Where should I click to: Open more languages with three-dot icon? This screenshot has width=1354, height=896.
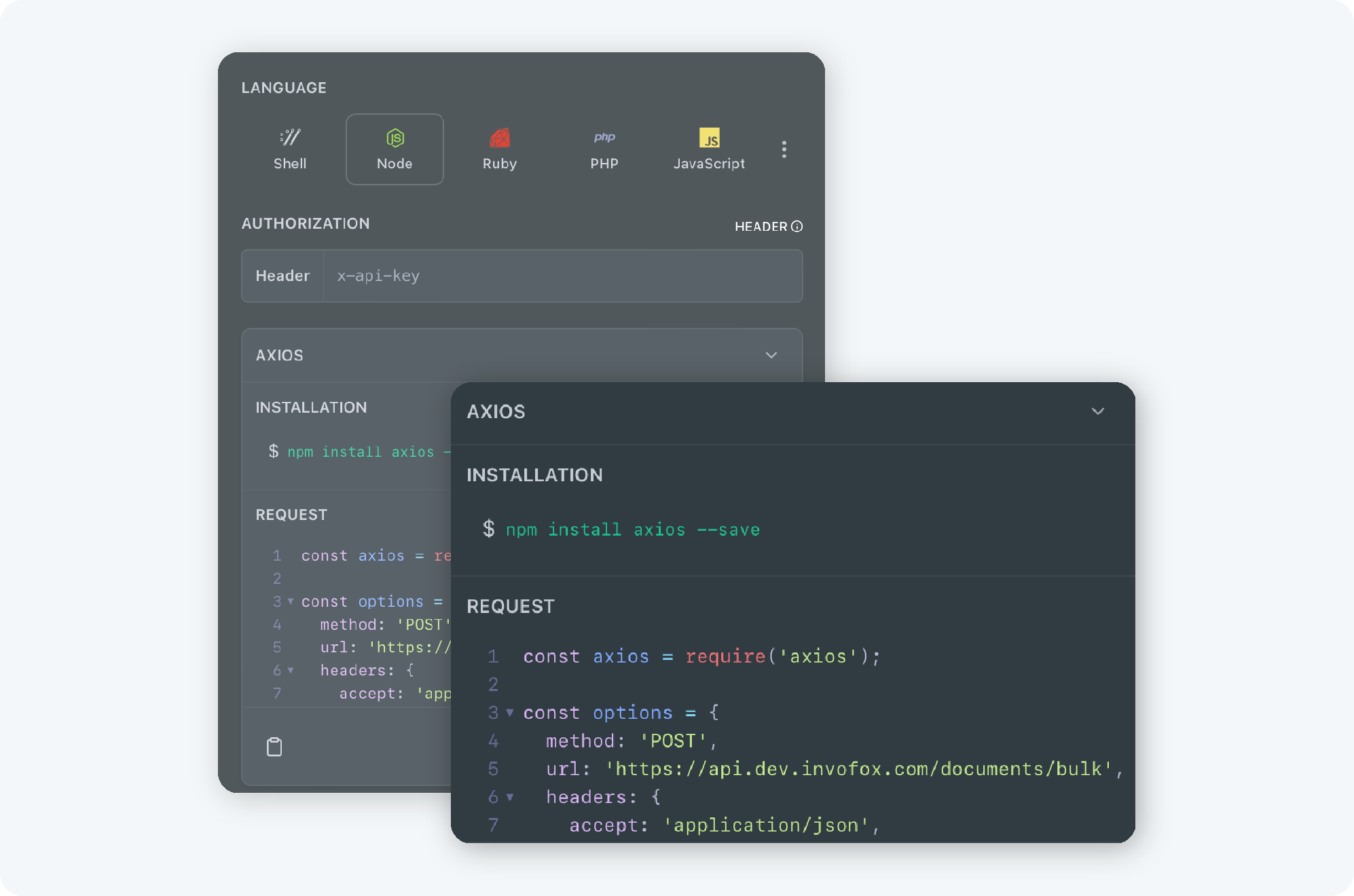784,149
